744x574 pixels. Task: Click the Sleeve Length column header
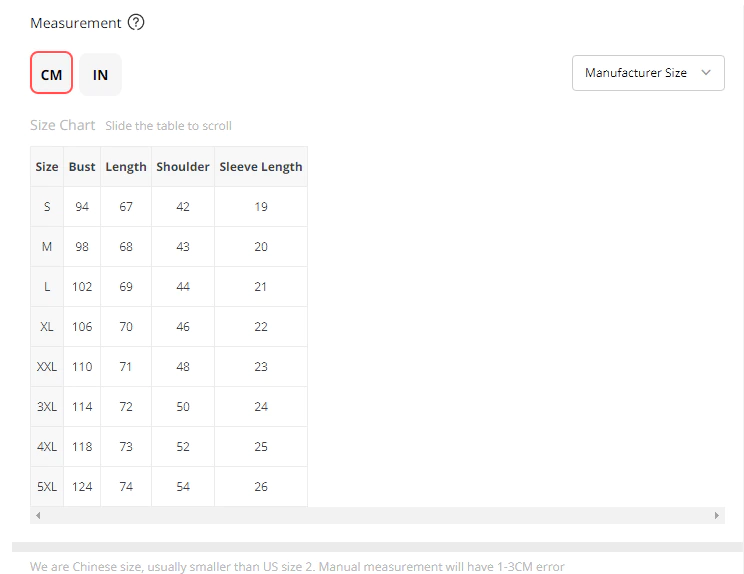(x=260, y=167)
